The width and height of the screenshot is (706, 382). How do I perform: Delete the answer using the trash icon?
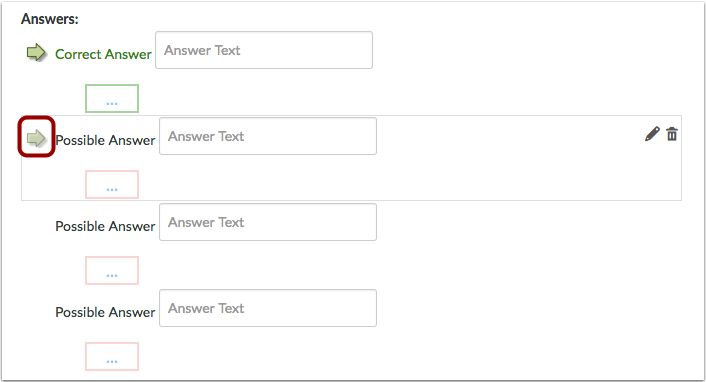pyautogui.click(x=672, y=134)
